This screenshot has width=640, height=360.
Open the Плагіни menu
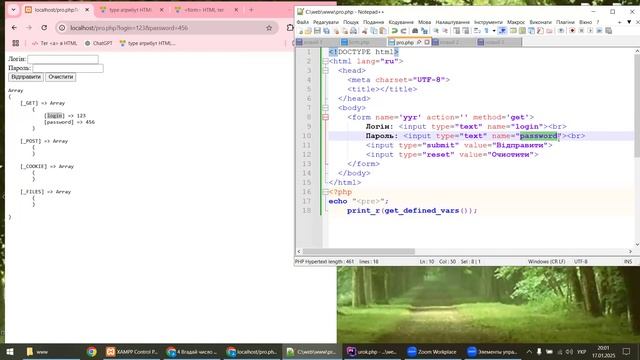[565, 22]
